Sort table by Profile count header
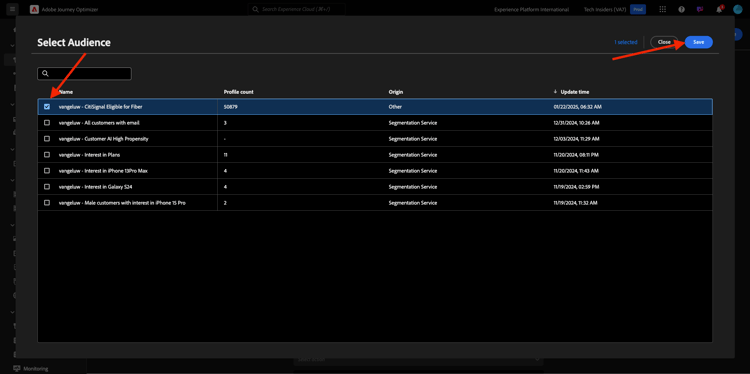Screen dimensions: 750x374 (239, 92)
